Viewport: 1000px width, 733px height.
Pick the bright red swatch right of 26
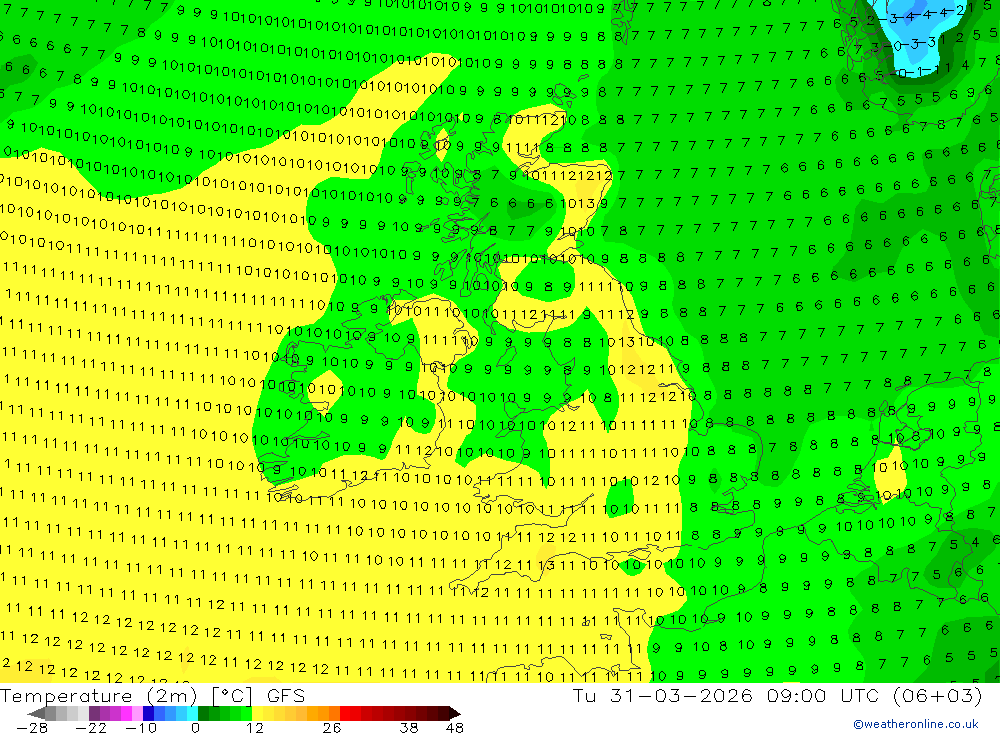click(345, 714)
